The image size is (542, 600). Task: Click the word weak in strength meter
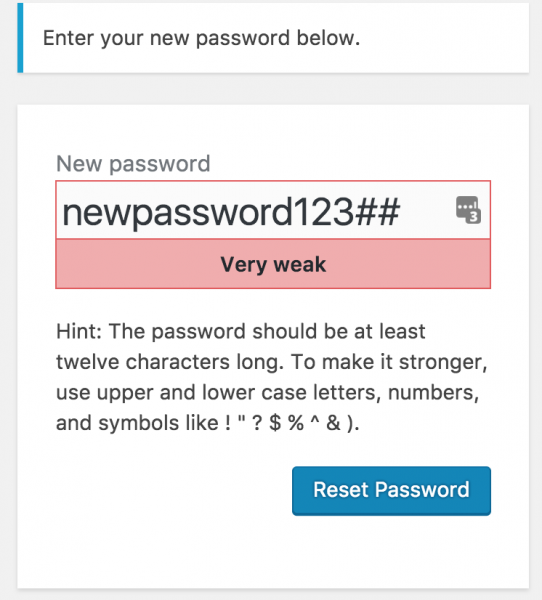click(300, 264)
